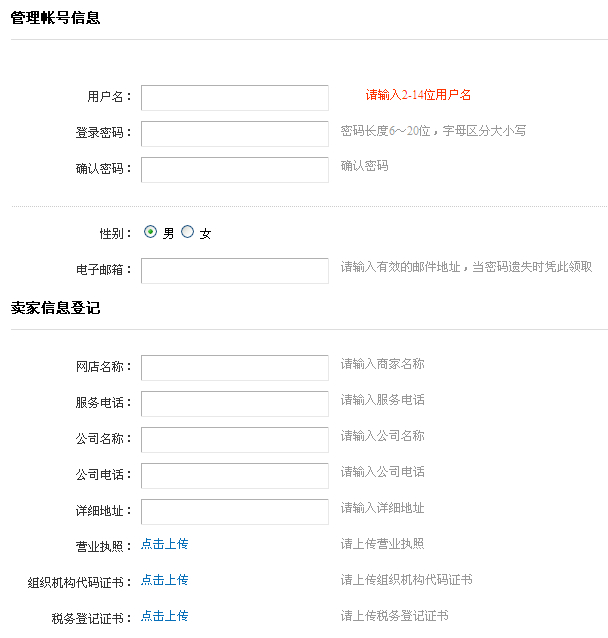Click the 服务电话 input box

coord(234,404)
